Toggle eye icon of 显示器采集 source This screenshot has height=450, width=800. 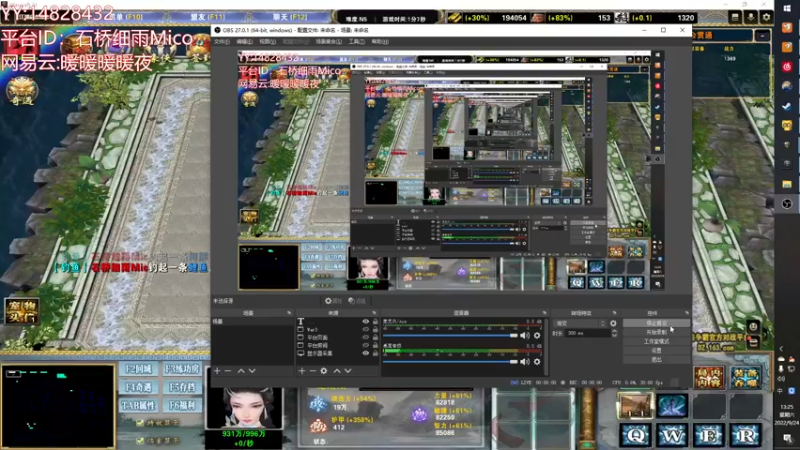(365, 353)
